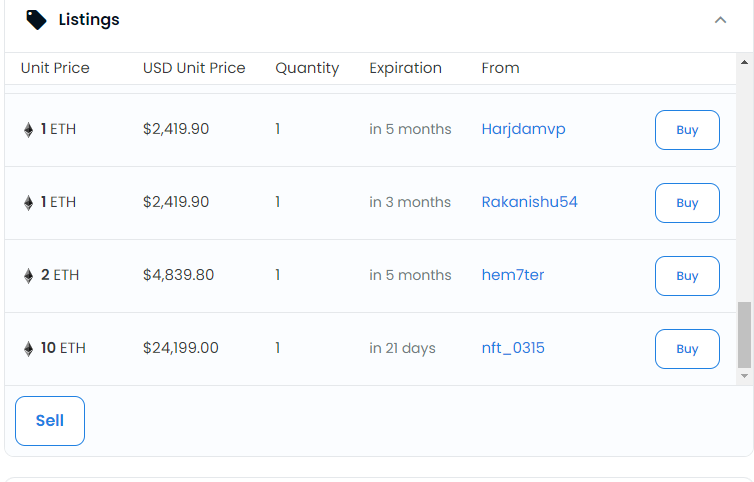The height and width of the screenshot is (482, 754).
Task: Click the Listings price tag icon
Action: (36, 20)
